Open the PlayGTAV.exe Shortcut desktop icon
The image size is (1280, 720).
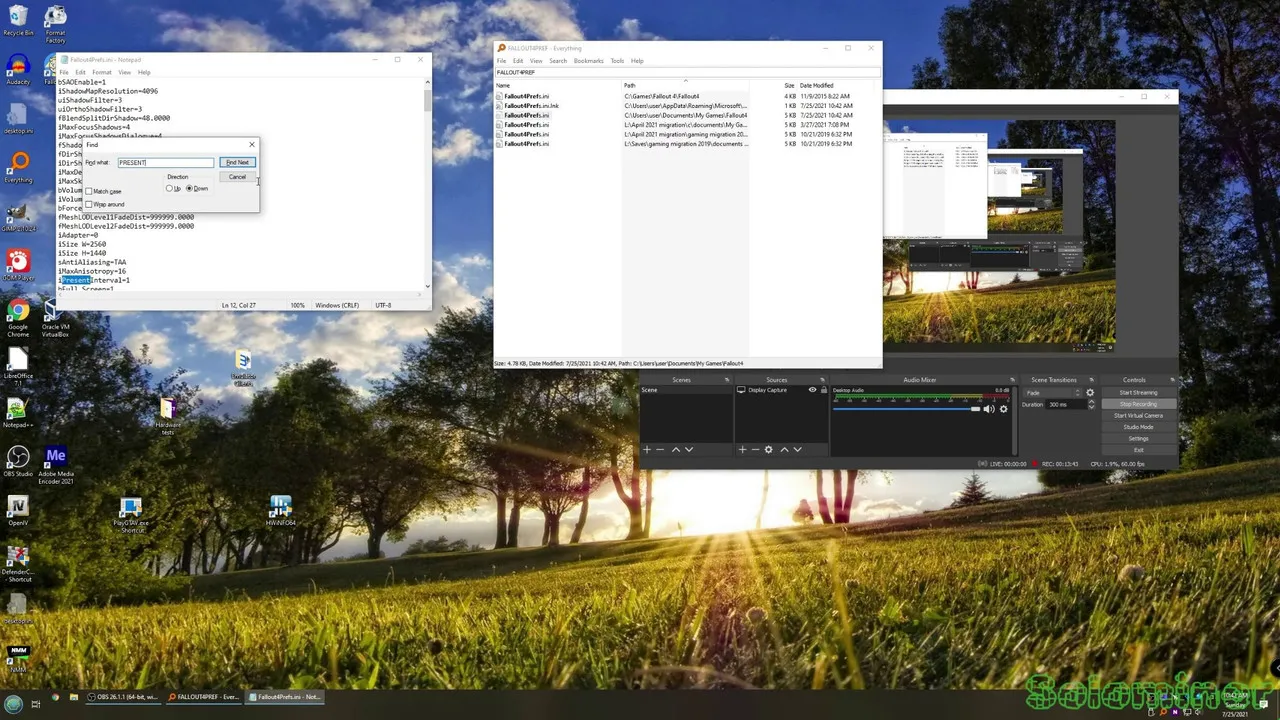click(130, 515)
